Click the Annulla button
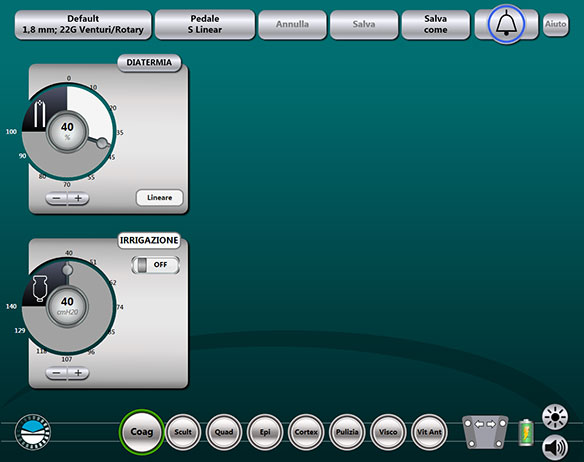This screenshot has width=584, height=462. 292,24
